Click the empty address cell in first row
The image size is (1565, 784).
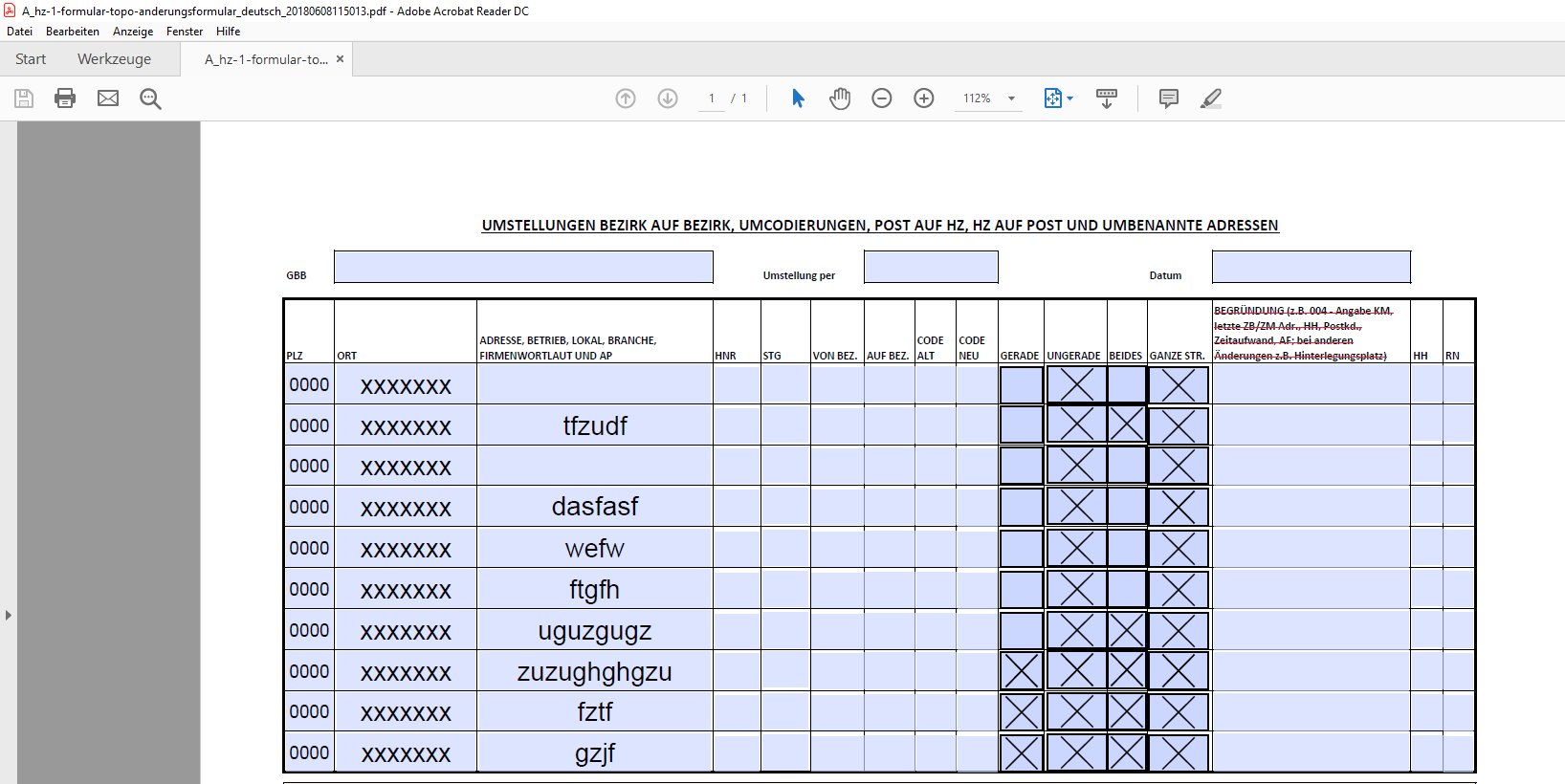pyautogui.click(x=595, y=384)
